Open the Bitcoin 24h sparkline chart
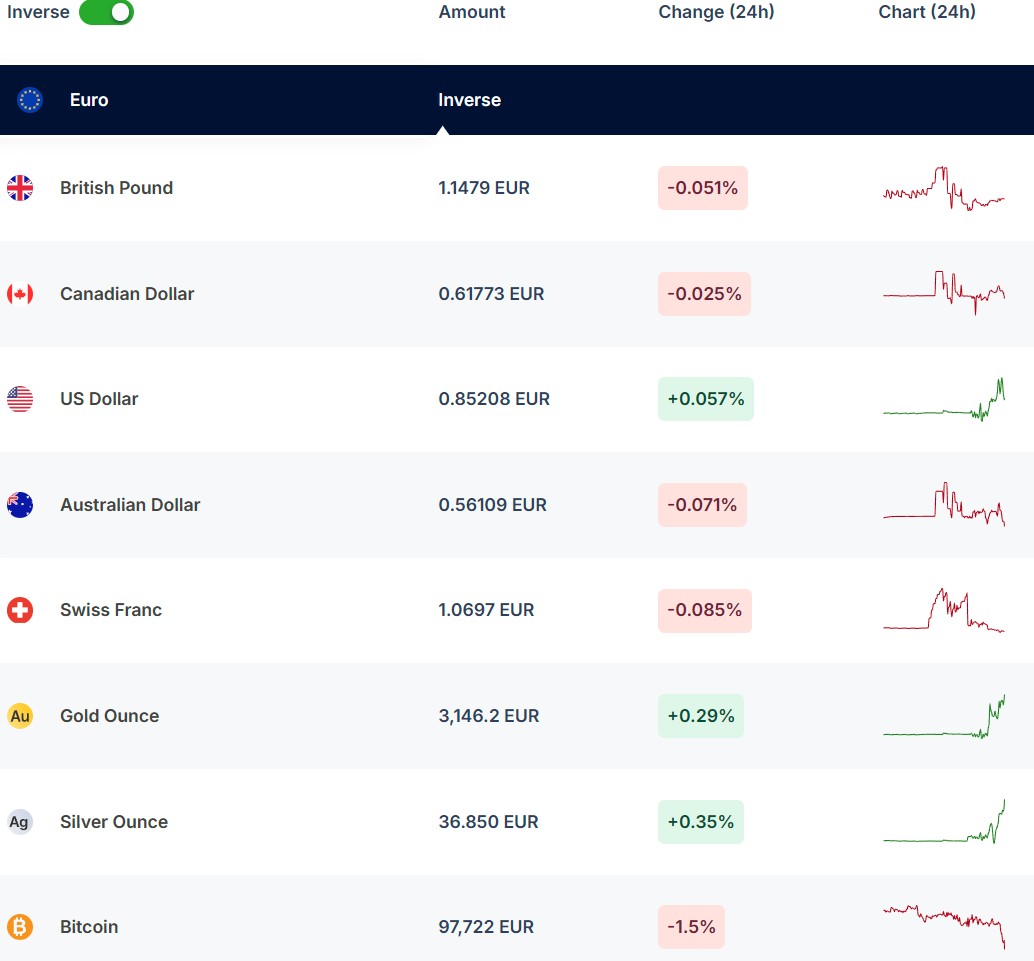 944,925
